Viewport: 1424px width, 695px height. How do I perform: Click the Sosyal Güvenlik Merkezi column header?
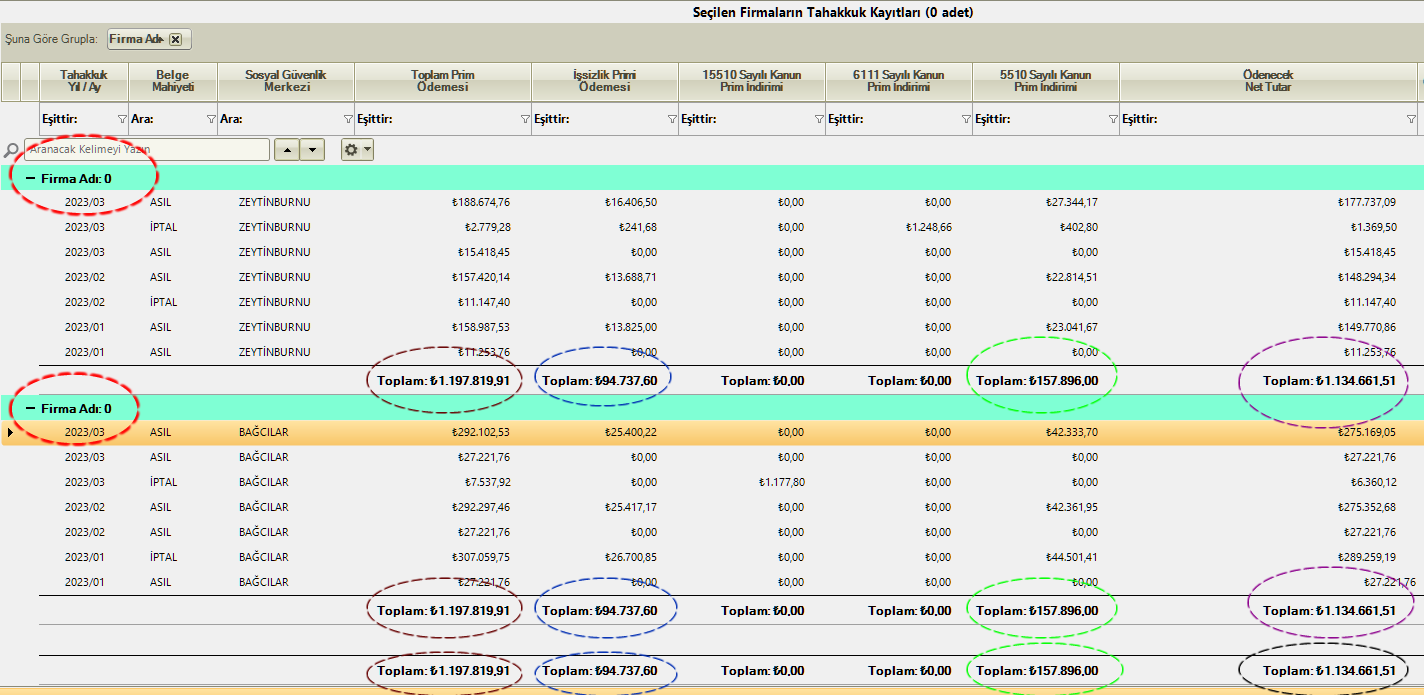point(285,81)
